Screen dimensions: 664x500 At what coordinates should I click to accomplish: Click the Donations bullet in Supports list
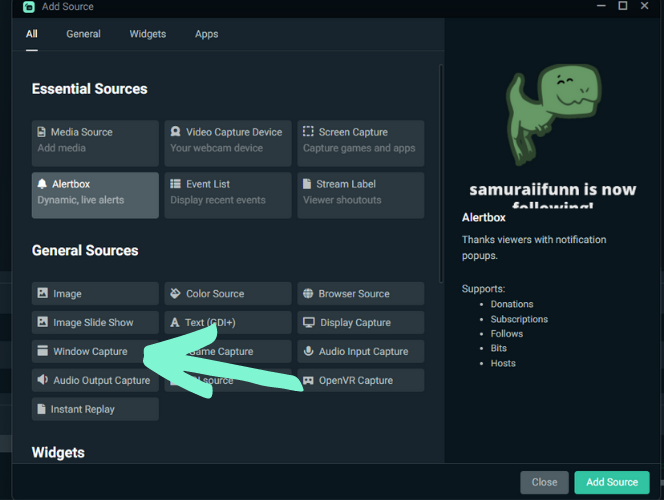pos(512,304)
